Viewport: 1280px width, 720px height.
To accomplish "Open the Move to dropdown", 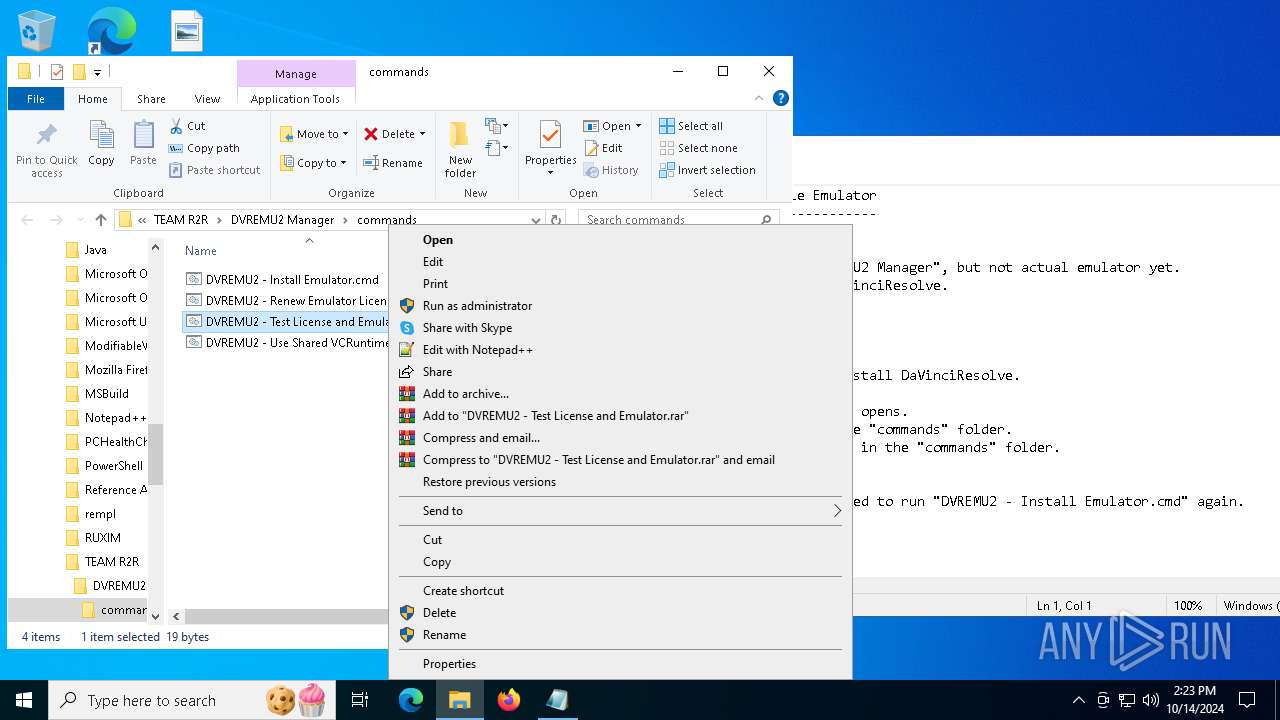I will click(314, 134).
